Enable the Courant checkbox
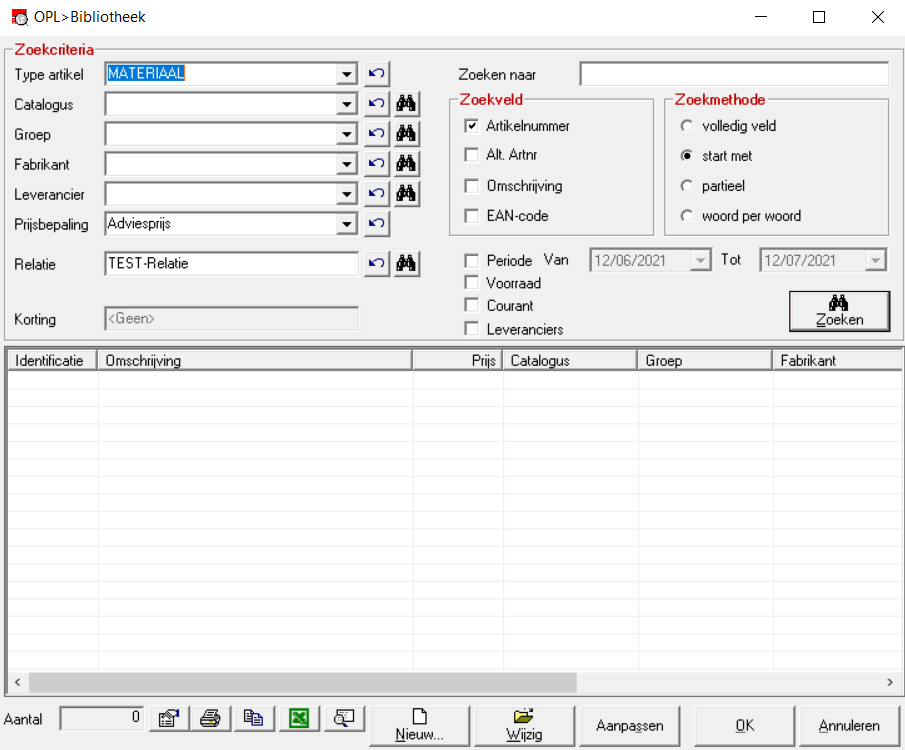Viewport: 905px width, 750px height. pyautogui.click(x=472, y=305)
